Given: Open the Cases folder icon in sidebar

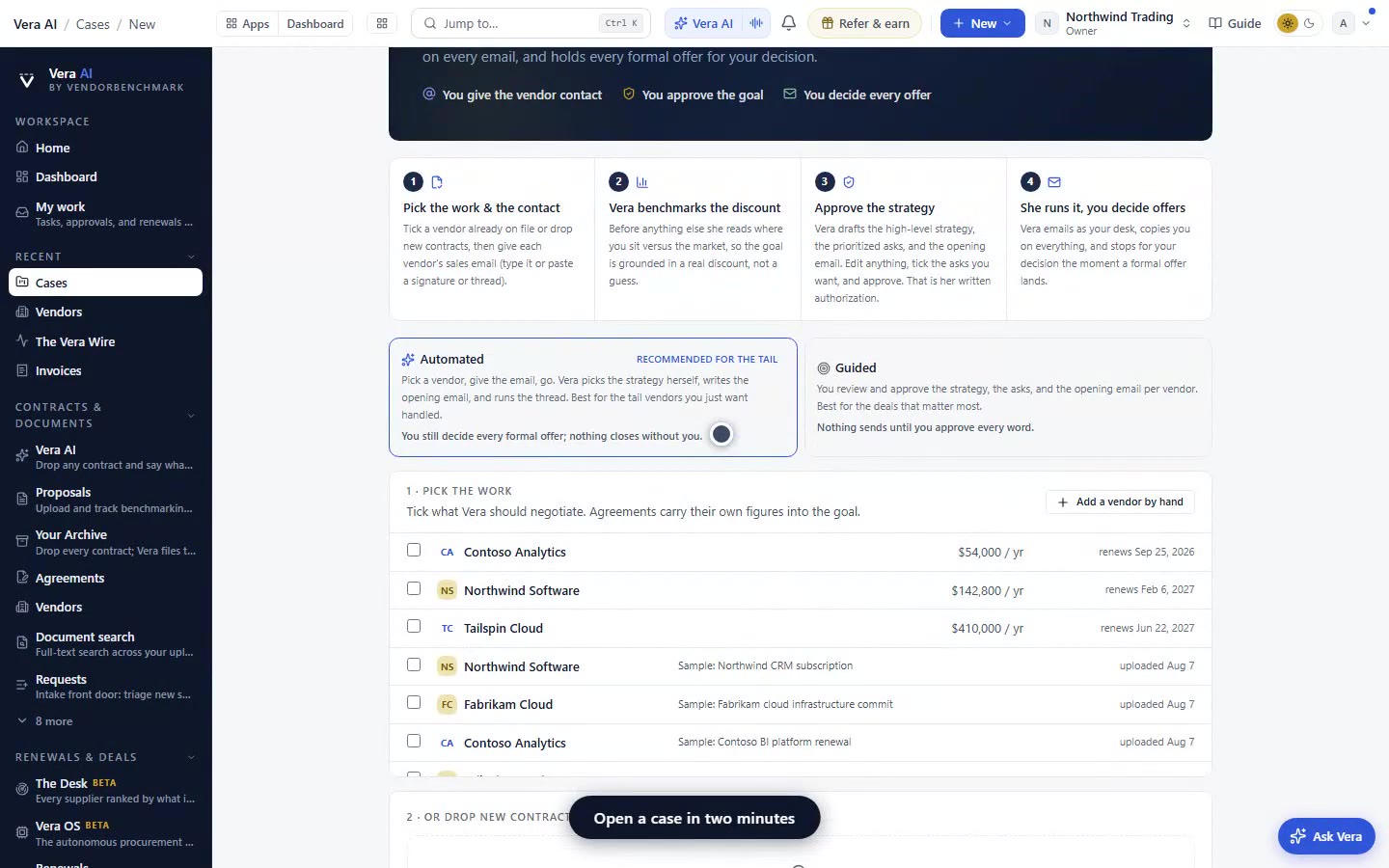Looking at the screenshot, I should [x=22, y=283].
